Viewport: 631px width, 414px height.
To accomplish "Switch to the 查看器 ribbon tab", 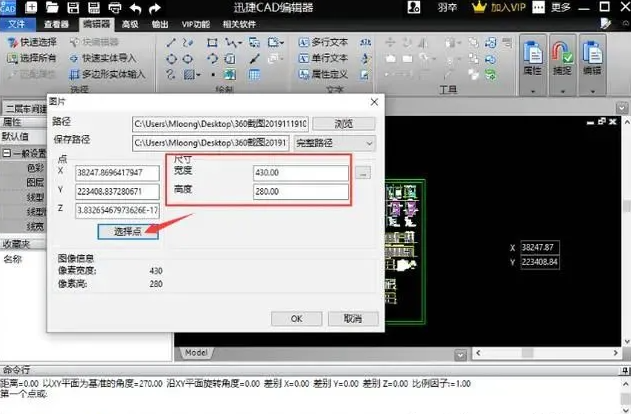I will [58, 23].
